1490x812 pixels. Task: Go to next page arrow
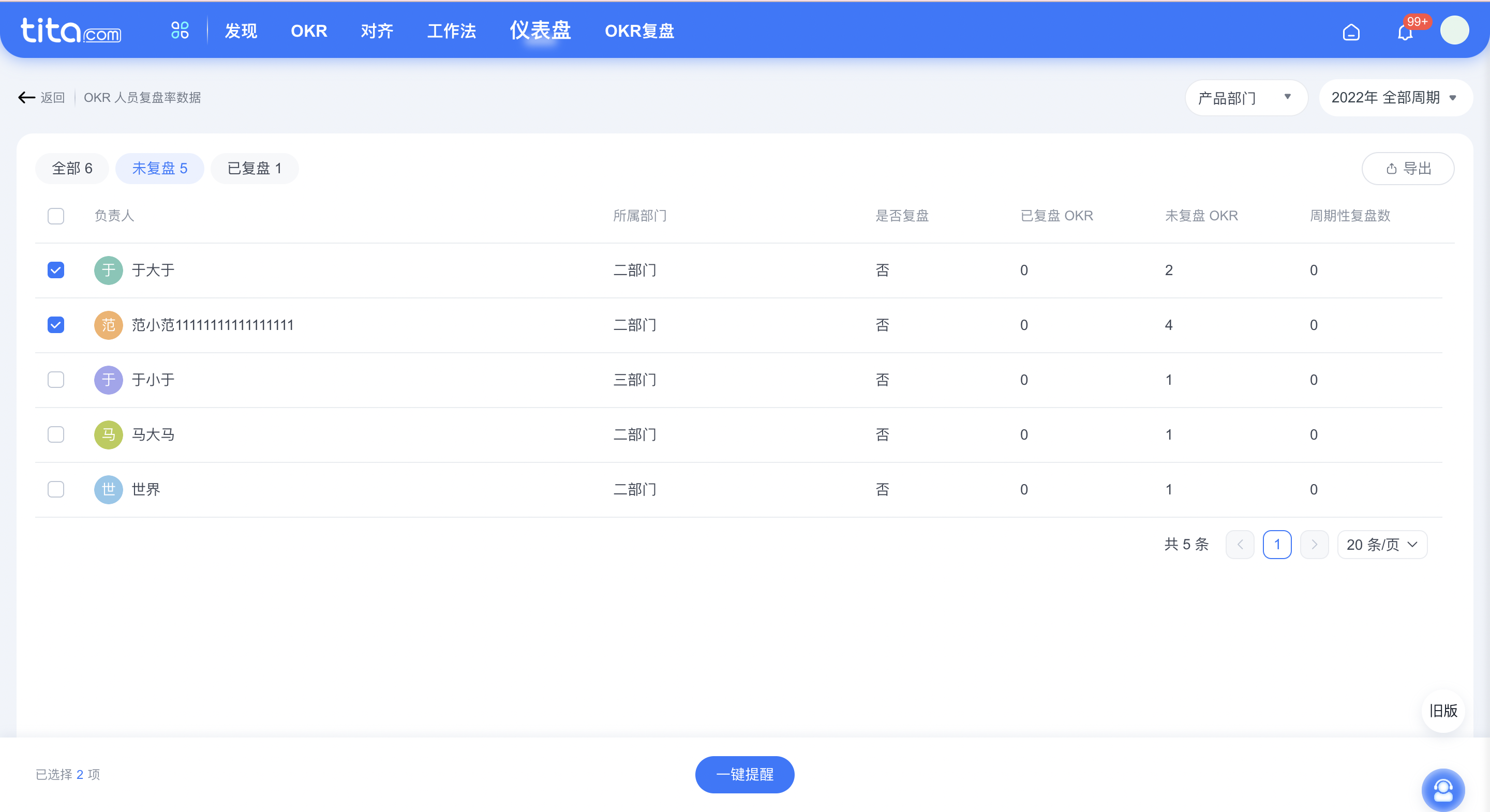click(x=1314, y=544)
